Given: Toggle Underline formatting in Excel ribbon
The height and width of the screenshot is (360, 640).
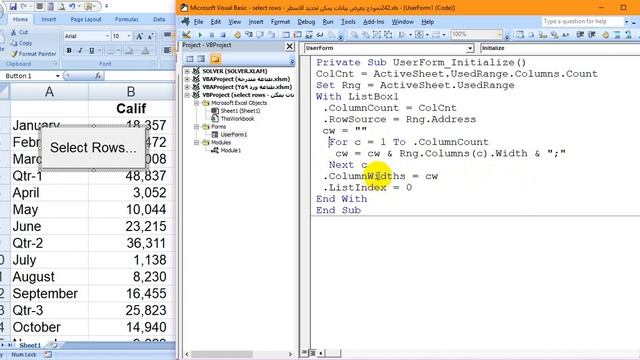Looking at the screenshot, I should (x=91, y=51).
